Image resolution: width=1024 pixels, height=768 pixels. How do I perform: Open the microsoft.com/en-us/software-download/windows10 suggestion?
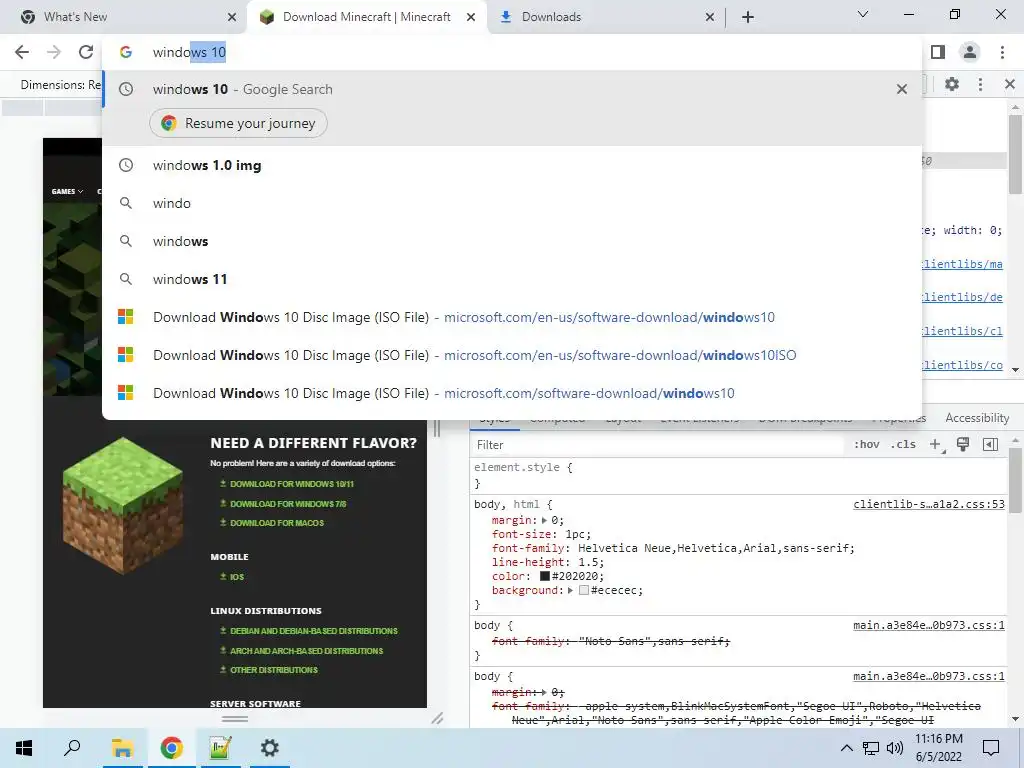pos(512,317)
